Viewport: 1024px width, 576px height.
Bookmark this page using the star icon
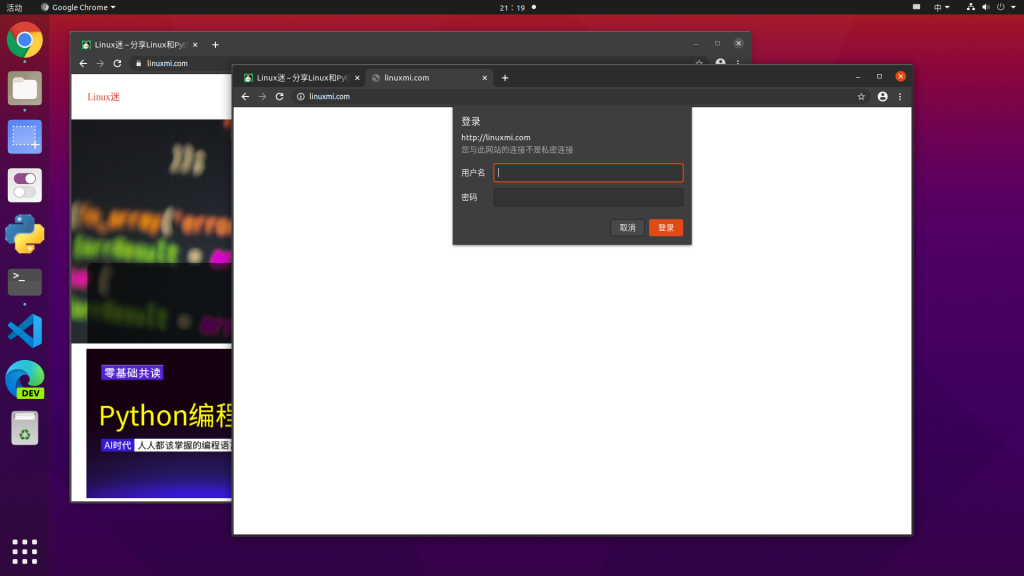[861, 97]
